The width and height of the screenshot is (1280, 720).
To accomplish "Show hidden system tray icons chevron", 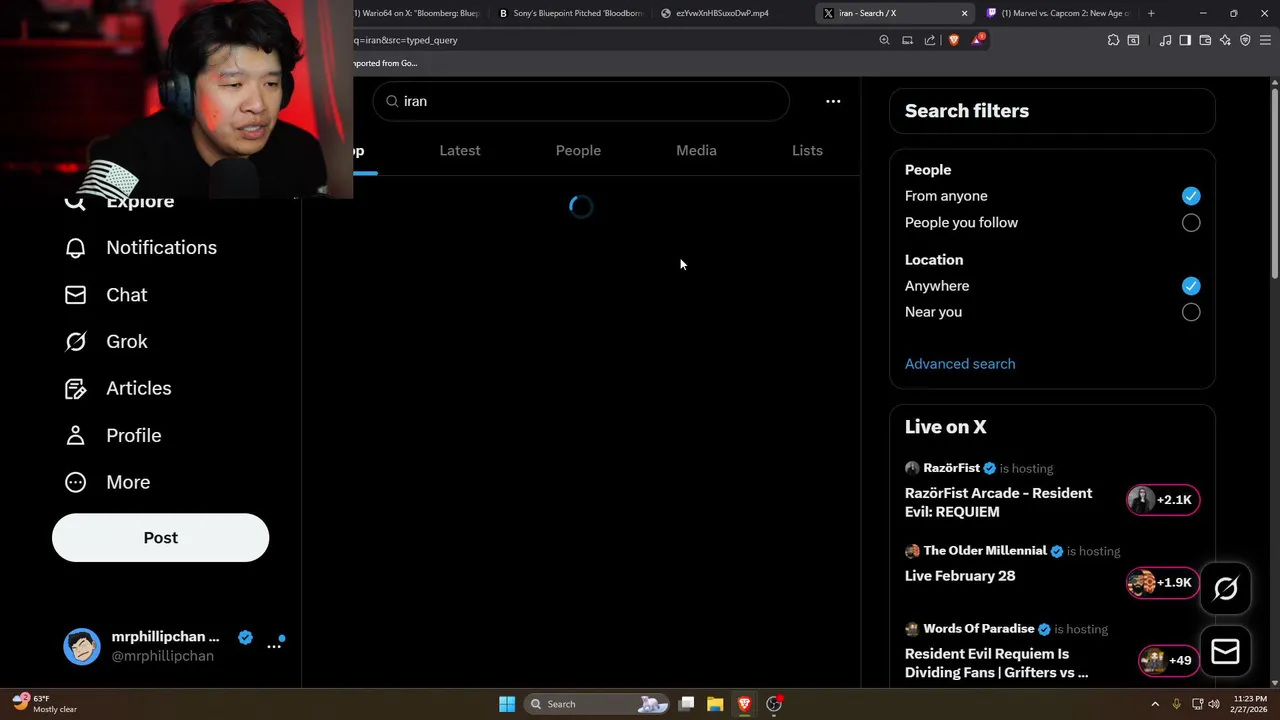I will (x=1155, y=704).
